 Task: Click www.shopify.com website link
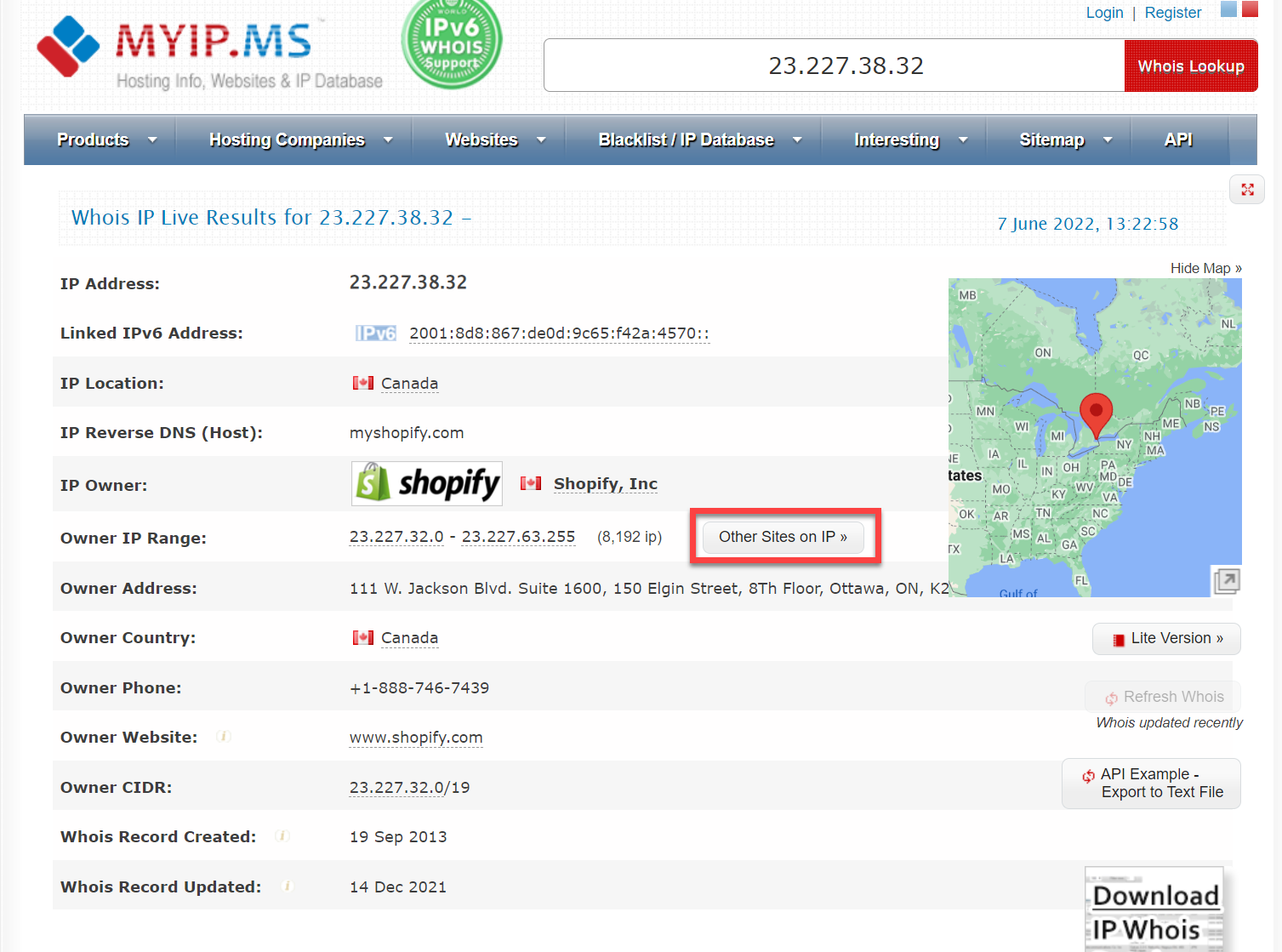click(x=416, y=738)
